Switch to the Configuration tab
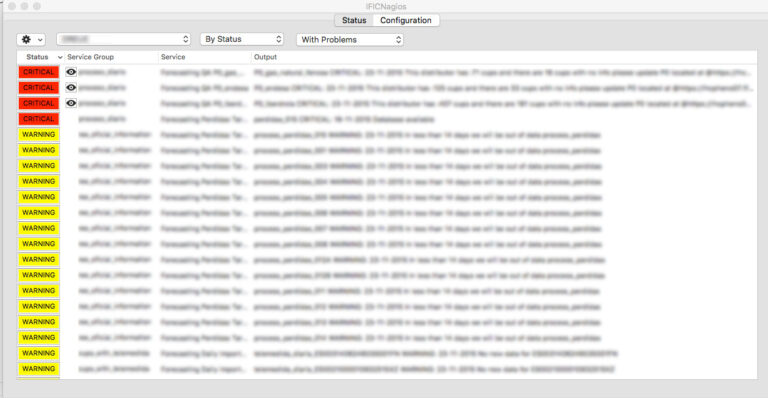The height and width of the screenshot is (398, 768). [406, 20]
